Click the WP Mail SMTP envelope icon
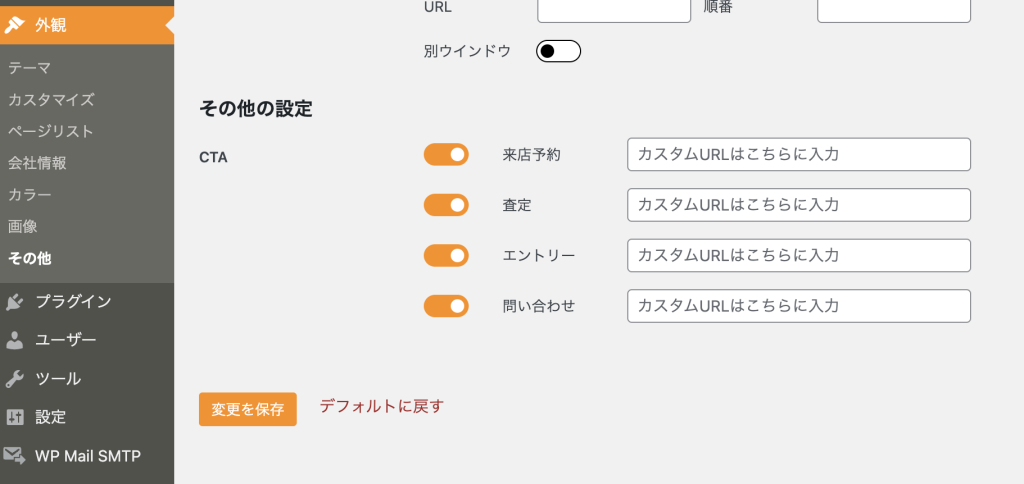 click(x=15, y=456)
